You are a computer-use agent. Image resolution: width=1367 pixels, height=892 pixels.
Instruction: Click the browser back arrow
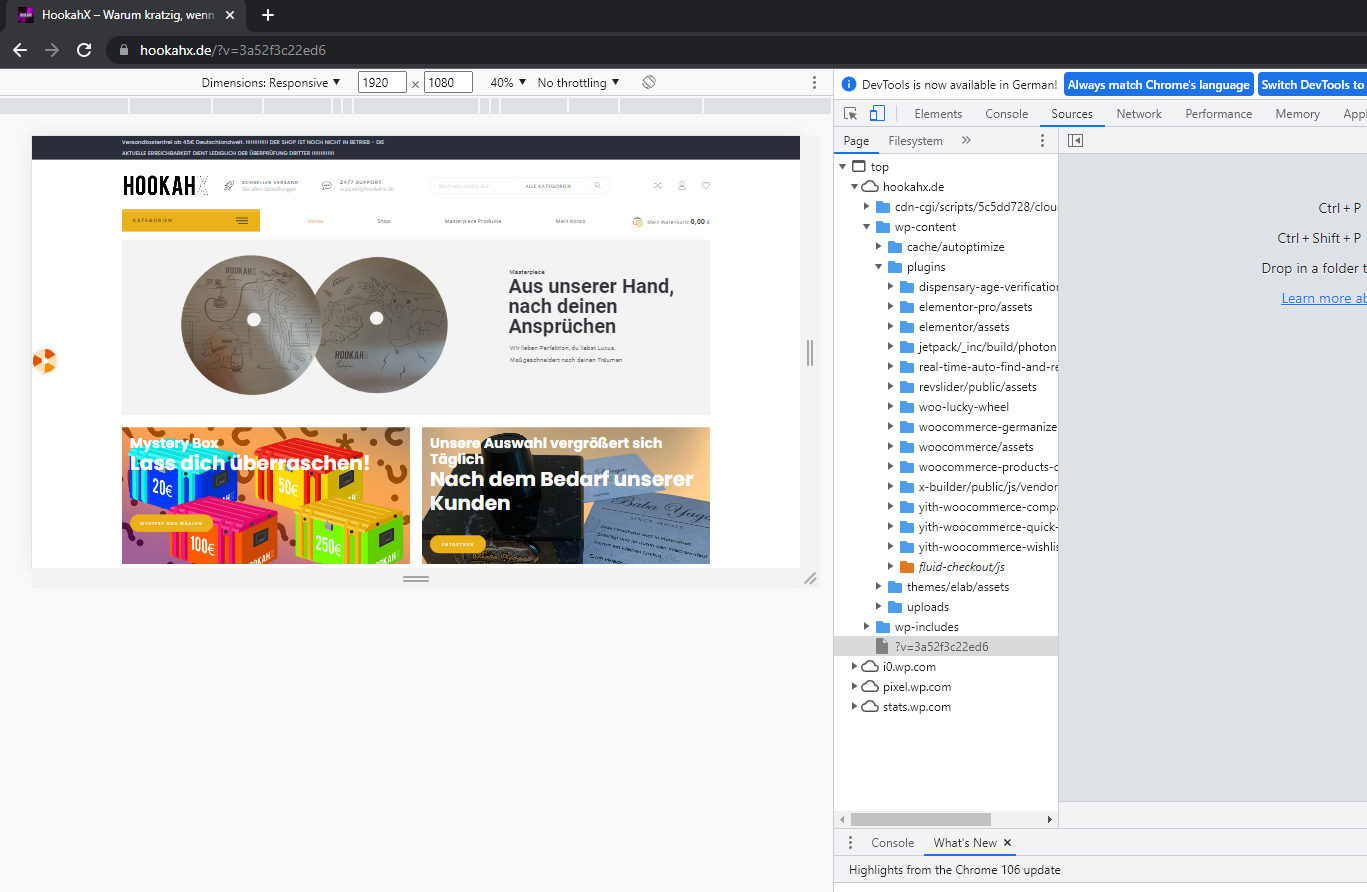(x=20, y=50)
